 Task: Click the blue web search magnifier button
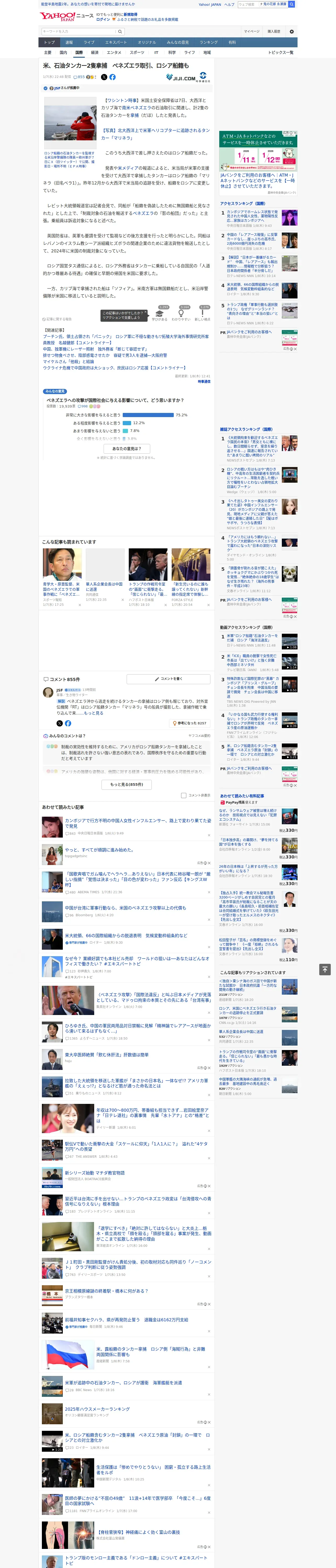[292, 4]
